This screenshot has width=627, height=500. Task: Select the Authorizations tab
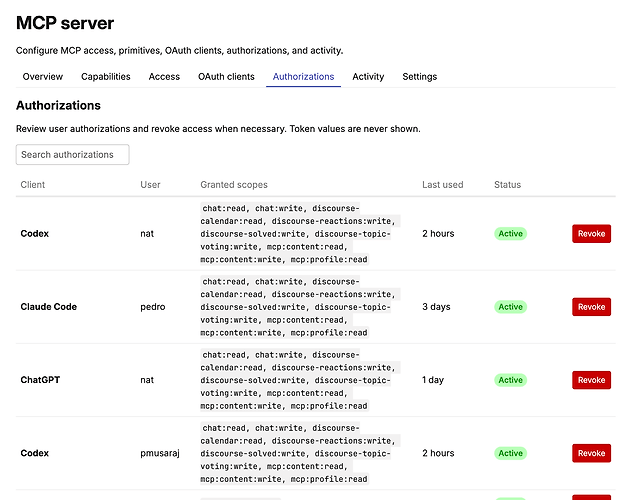(303, 76)
